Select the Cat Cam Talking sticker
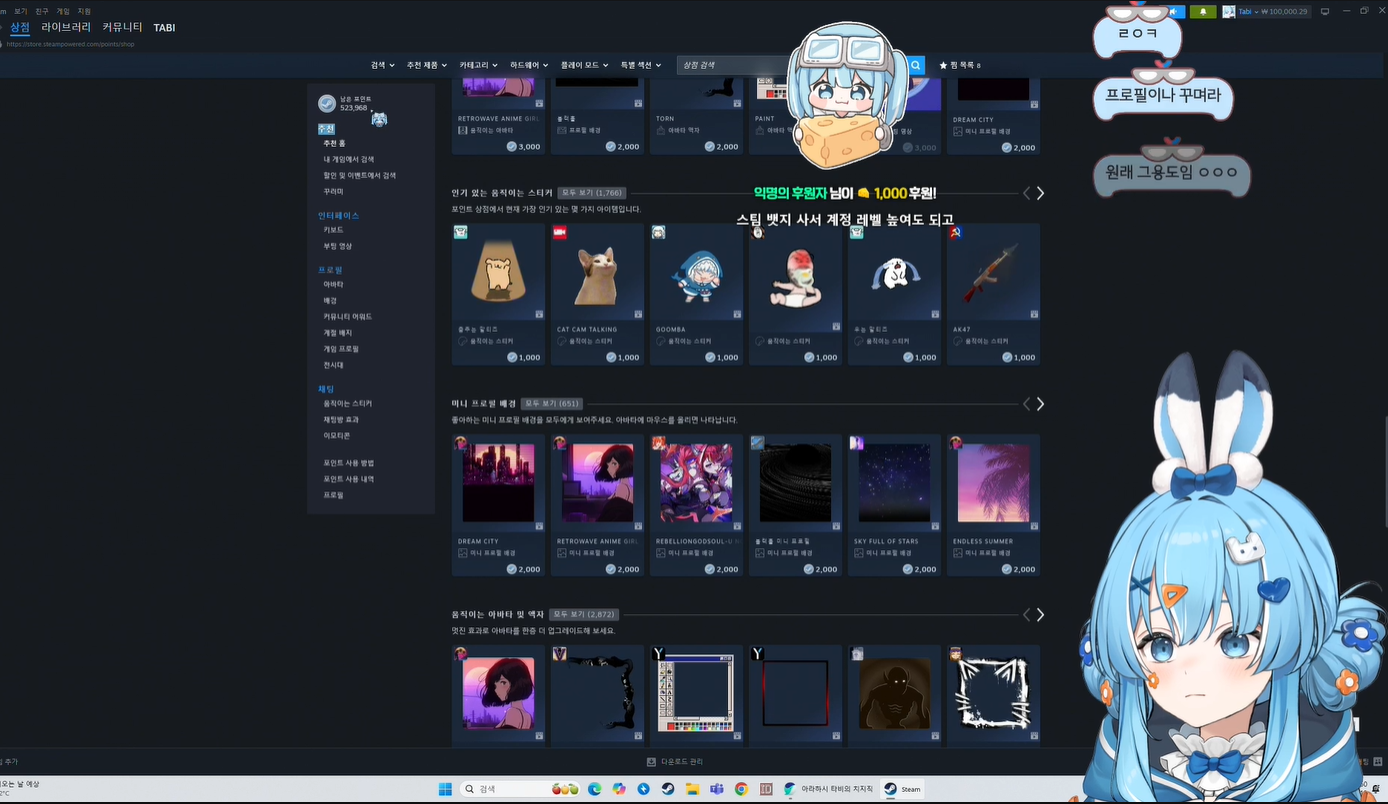1388x804 pixels. point(597,277)
